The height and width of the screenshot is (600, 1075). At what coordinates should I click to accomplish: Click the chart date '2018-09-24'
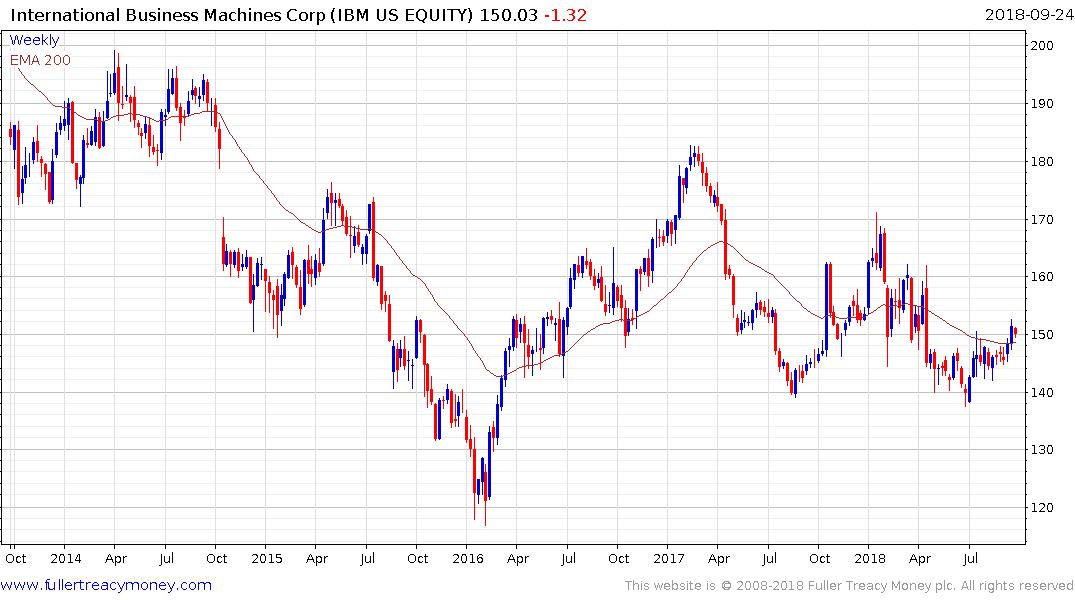1029,15
